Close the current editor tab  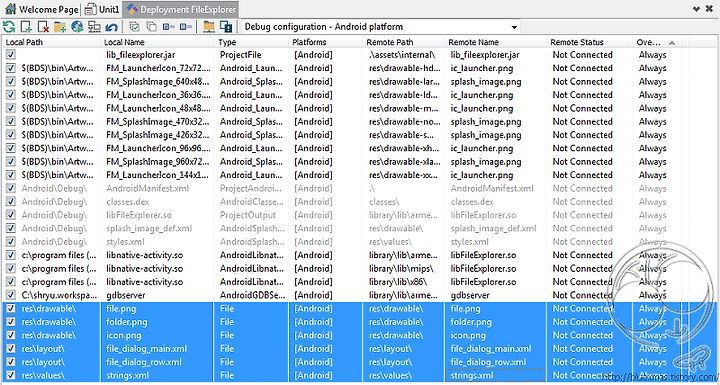710,9
